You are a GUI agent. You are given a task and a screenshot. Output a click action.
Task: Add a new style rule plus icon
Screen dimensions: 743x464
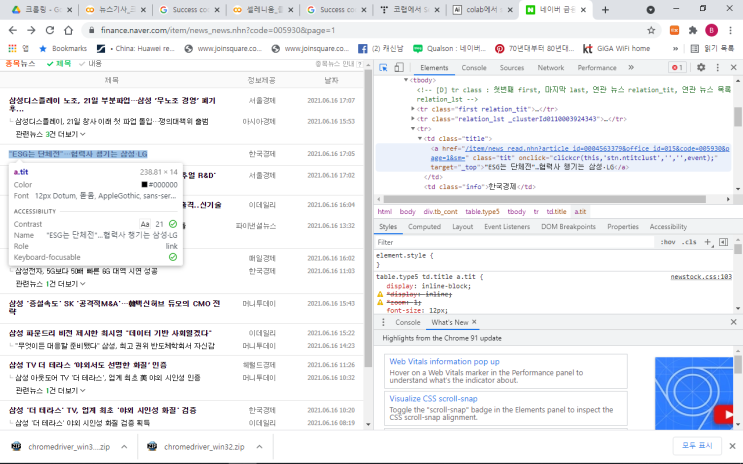pyautogui.click(x=707, y=242)
